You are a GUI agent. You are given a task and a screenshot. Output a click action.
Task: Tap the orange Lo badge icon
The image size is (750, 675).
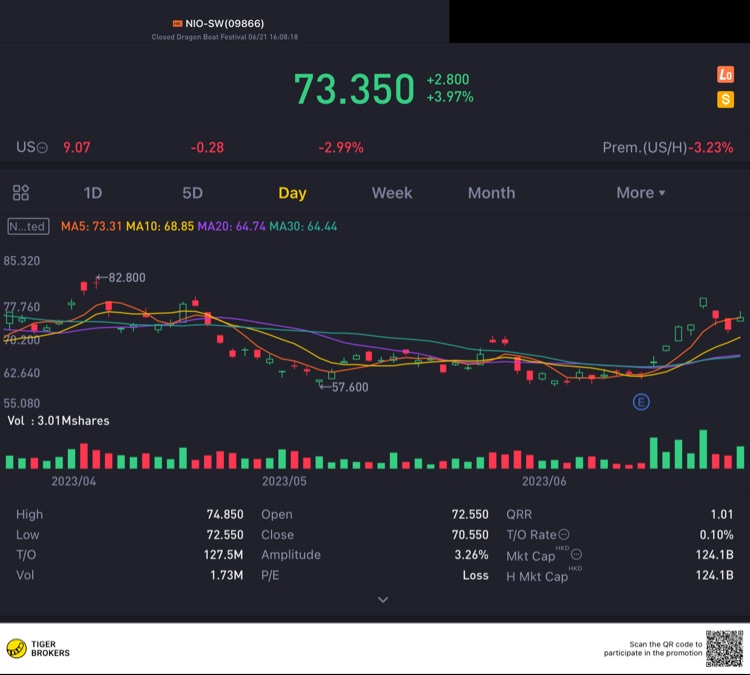[725, 75]
